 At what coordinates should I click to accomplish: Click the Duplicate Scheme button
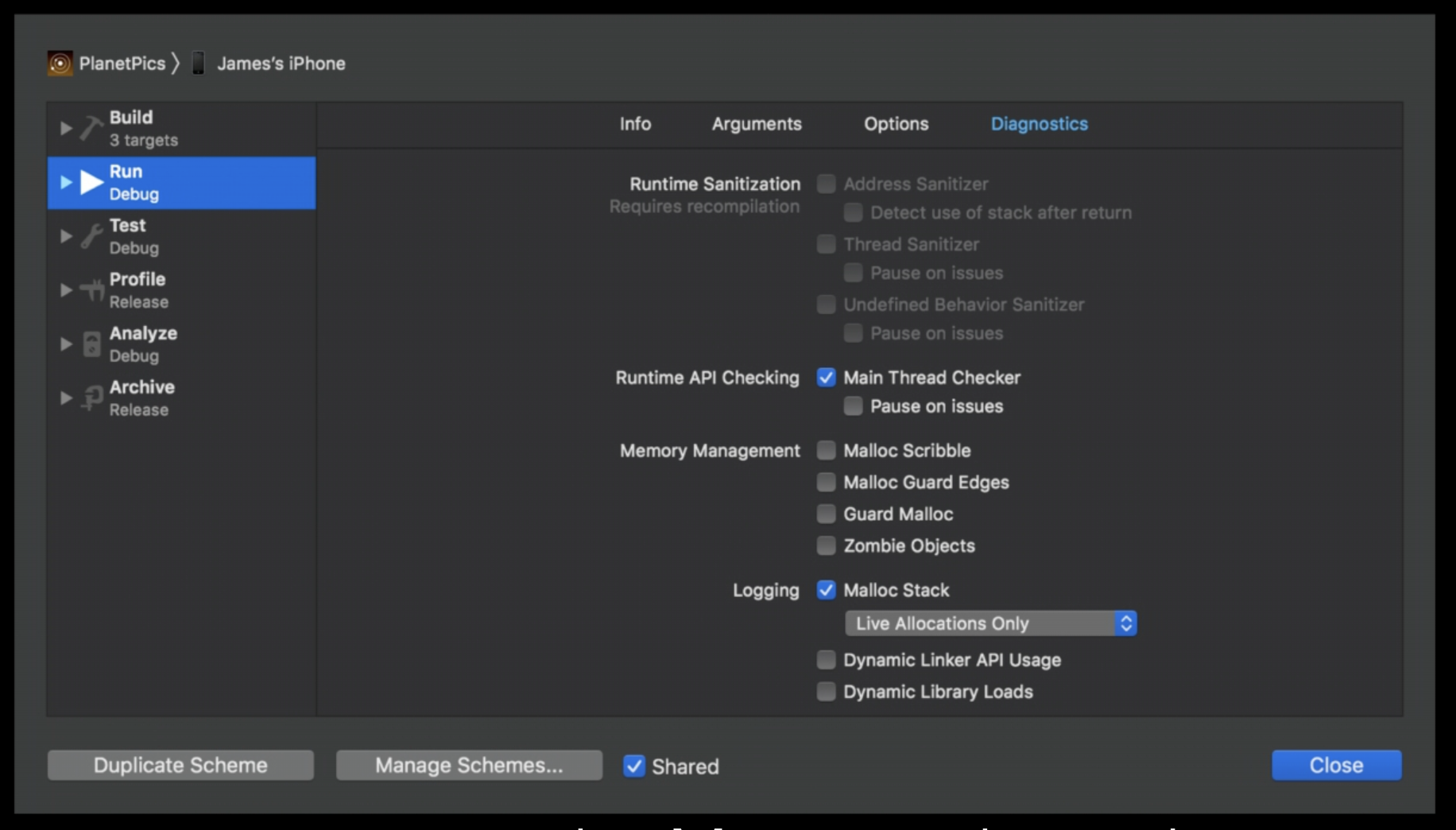point(180,766)
